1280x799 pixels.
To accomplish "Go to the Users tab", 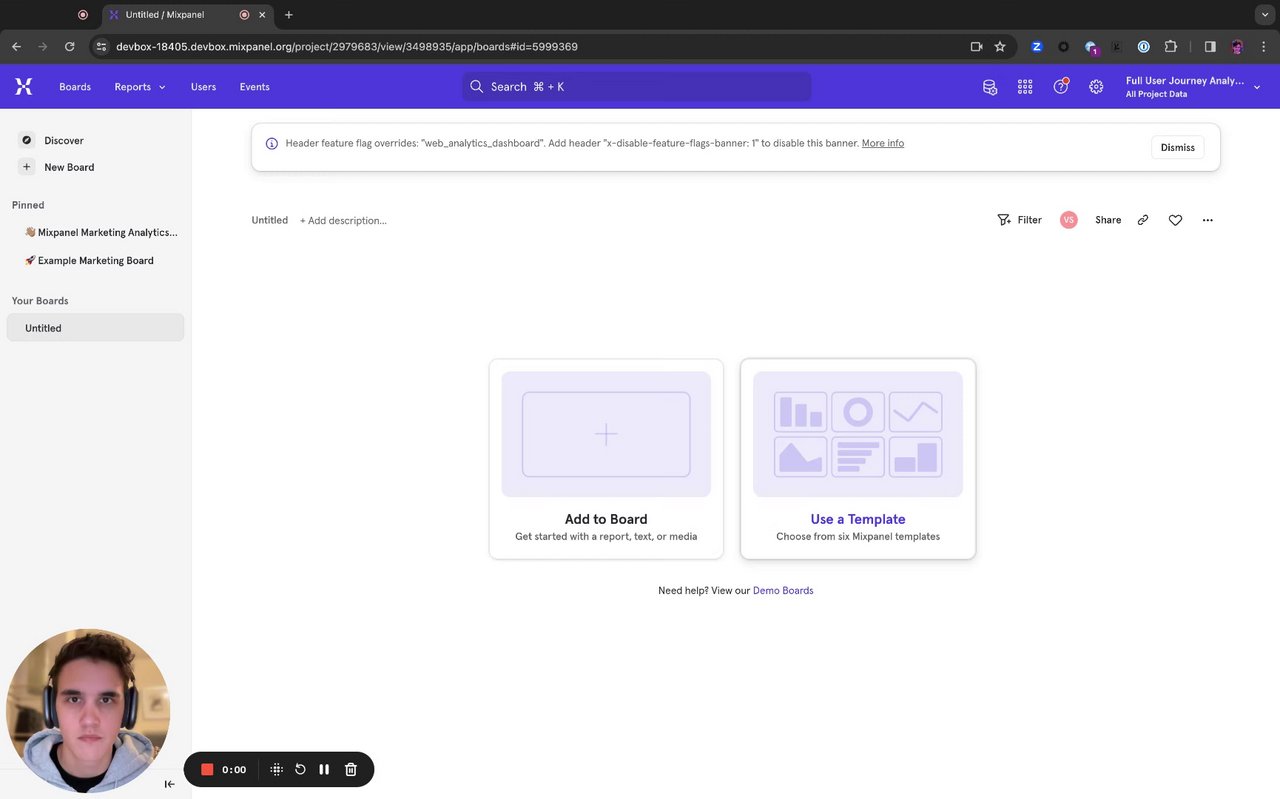I will 203,87.
